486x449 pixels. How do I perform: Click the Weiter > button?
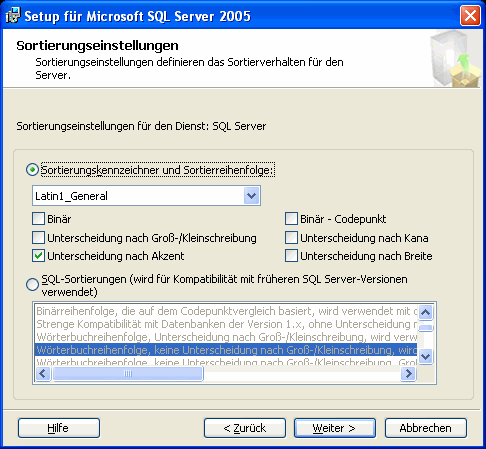point(335,428)
